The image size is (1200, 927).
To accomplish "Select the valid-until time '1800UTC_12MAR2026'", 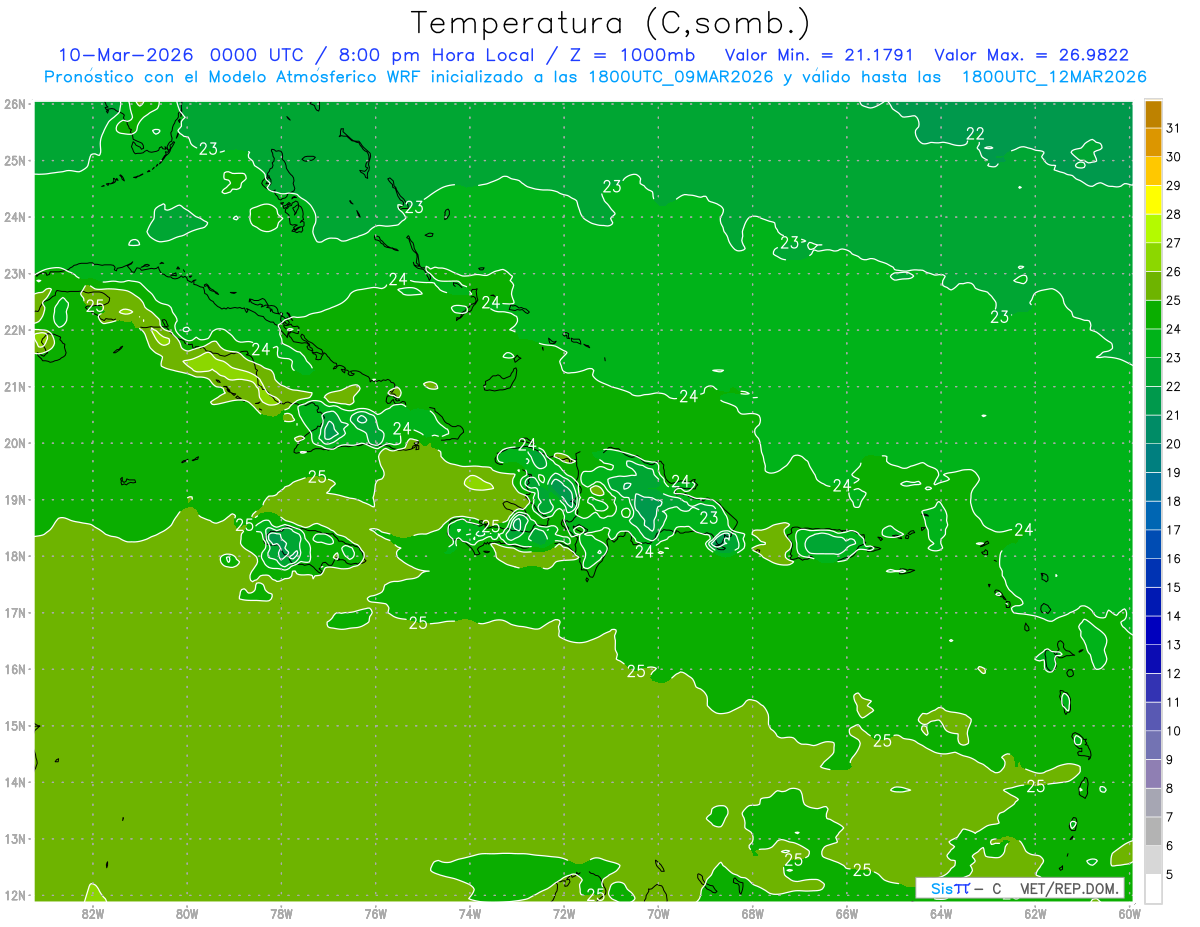I will 1053,77.
